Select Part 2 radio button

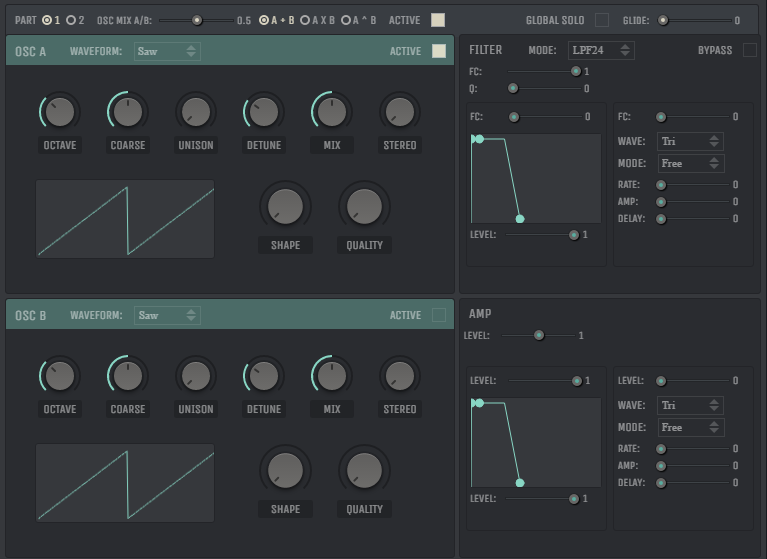71,20
